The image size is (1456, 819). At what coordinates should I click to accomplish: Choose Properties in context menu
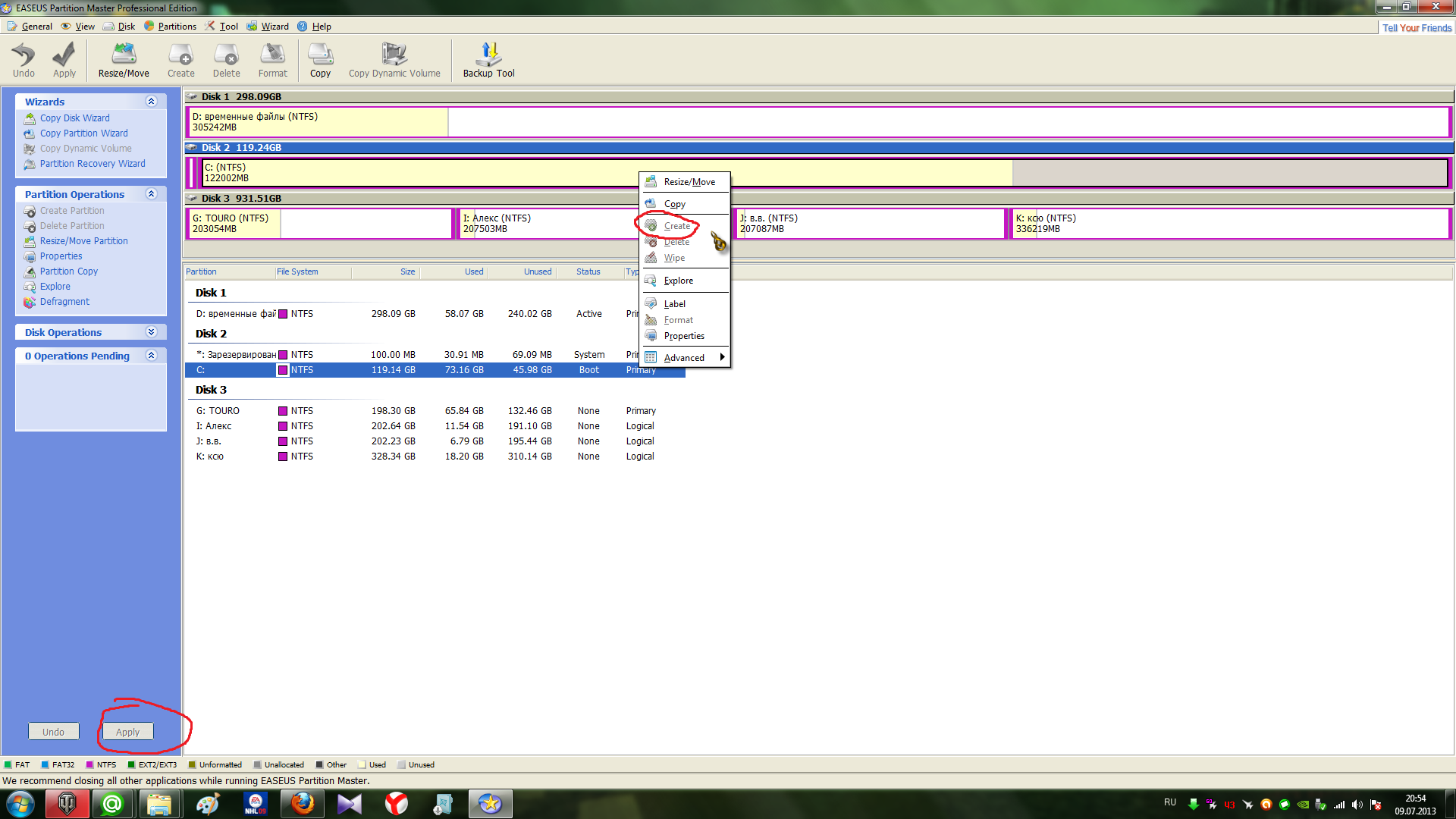tap(685, 336)
